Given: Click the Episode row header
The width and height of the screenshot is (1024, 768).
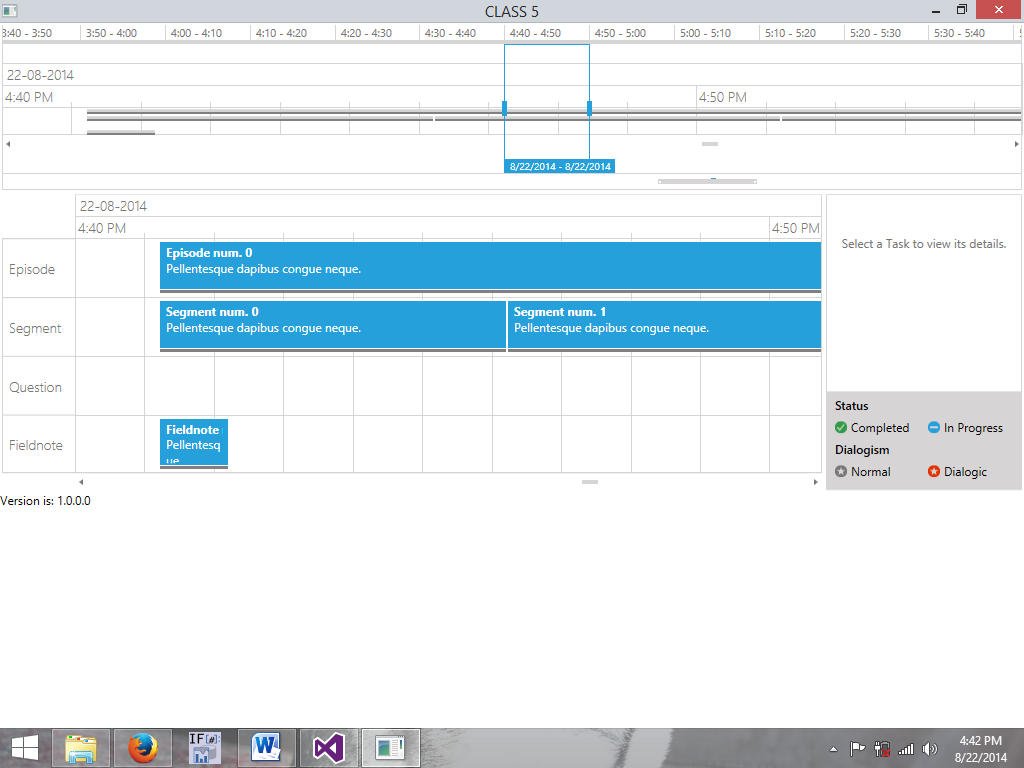Looking at the screenshot, I should click(x=39, y=268).
